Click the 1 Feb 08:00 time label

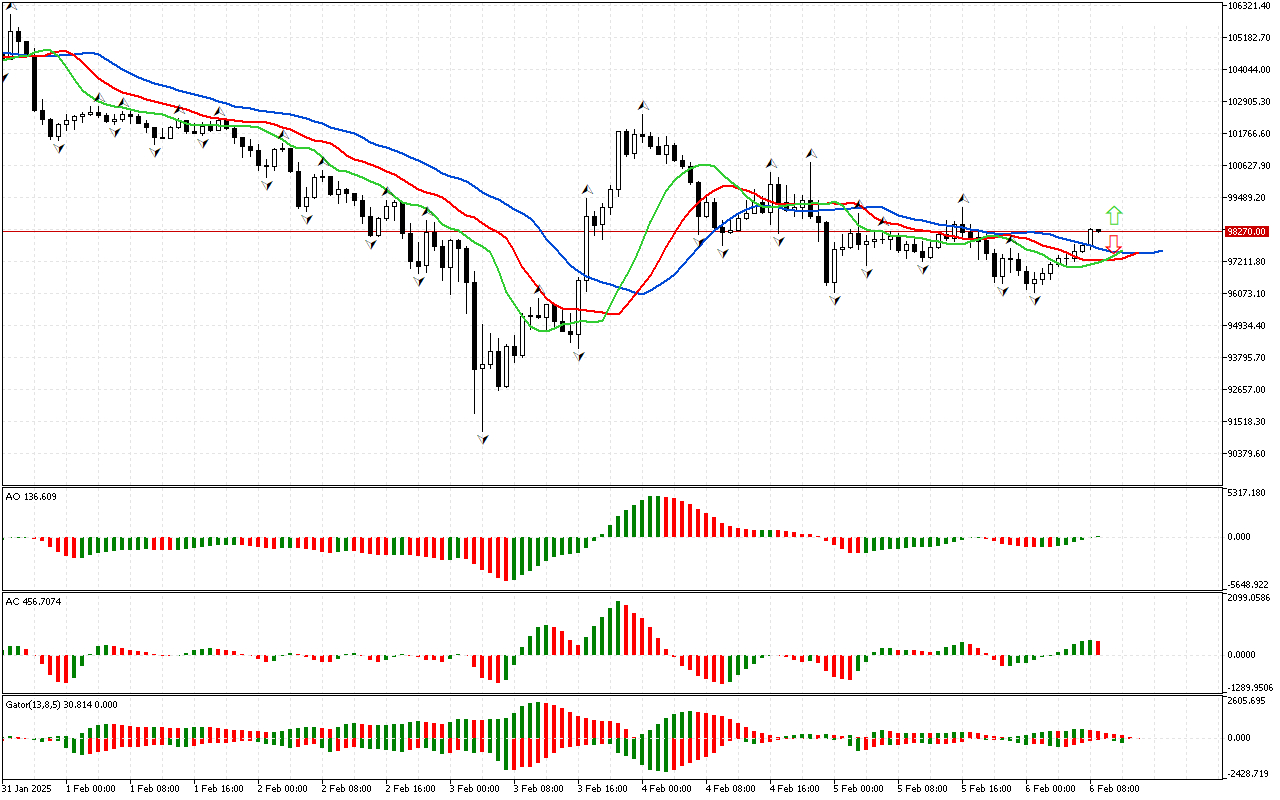[155, 789]
